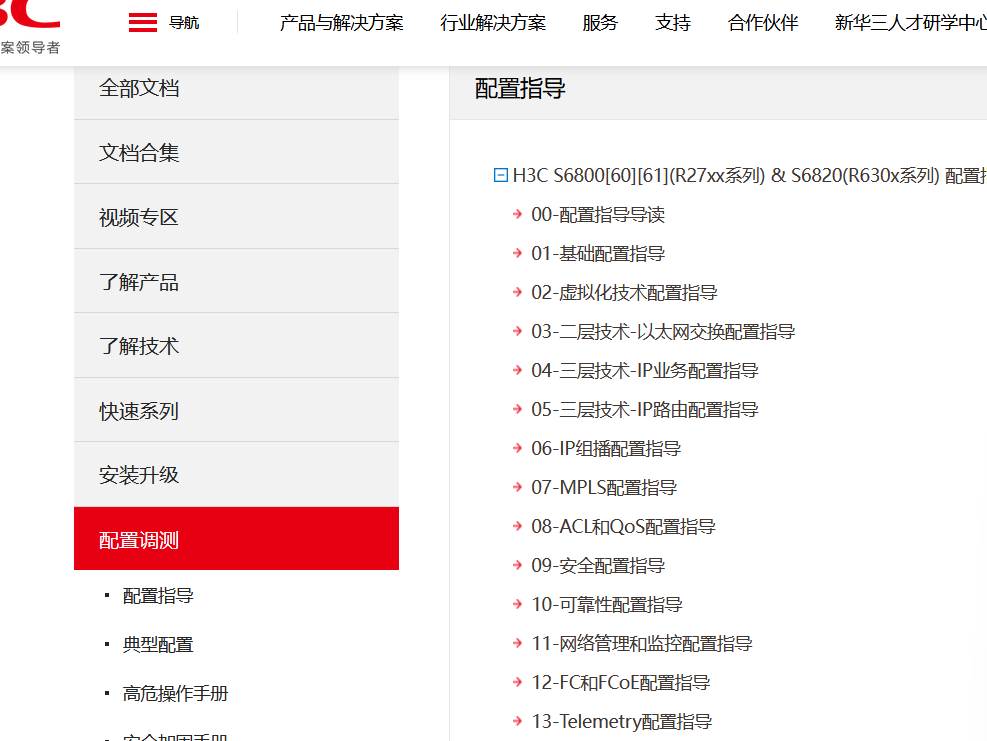Open 00-配置指导导读 document
The image size is (987, 741).
tap(598, 215)
